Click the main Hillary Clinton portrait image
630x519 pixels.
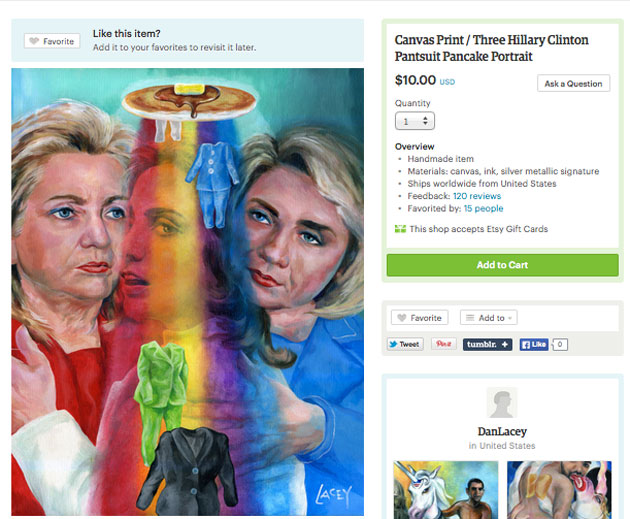pyautogui.click(x=188, y=292)
